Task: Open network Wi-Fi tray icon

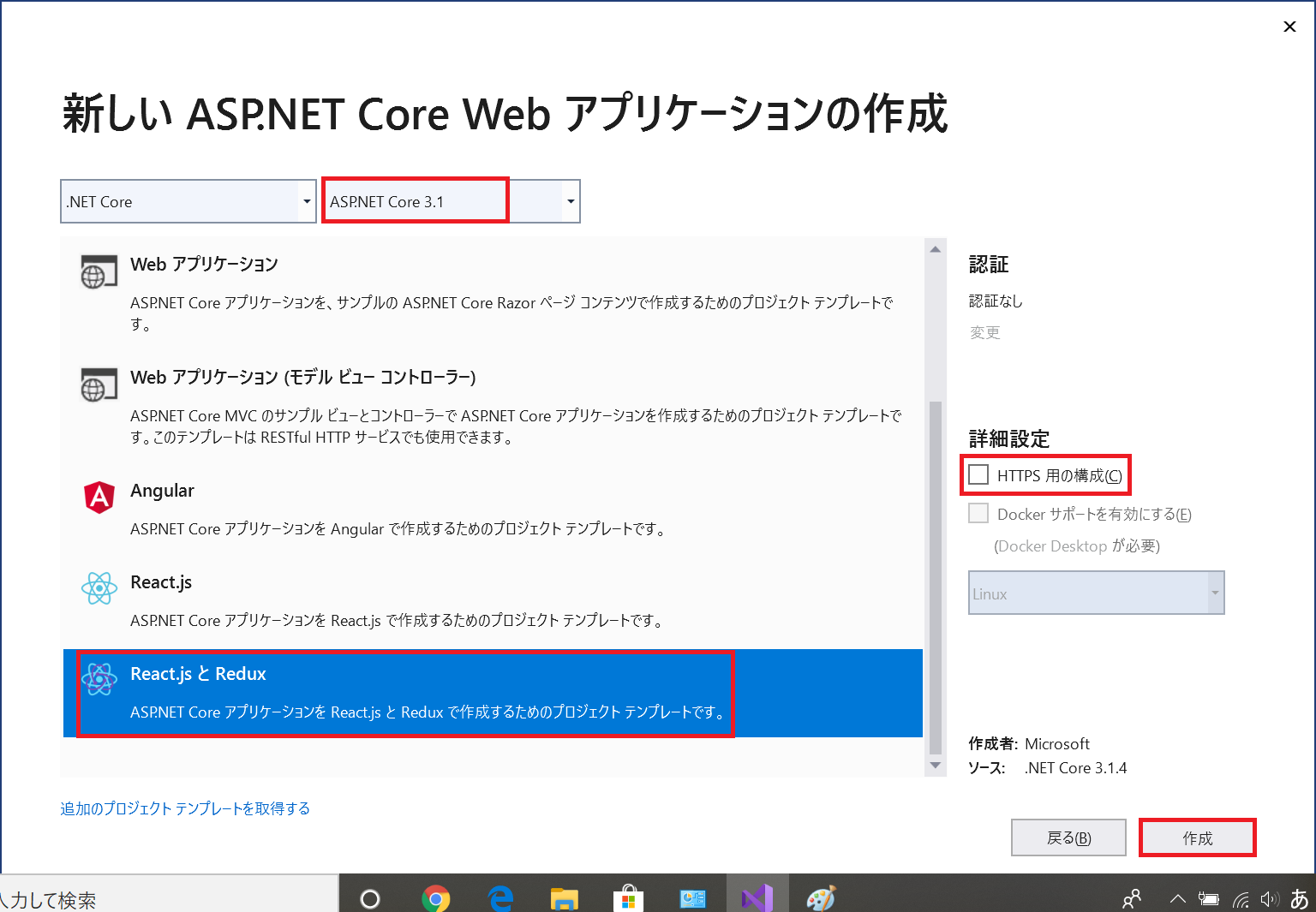Action: tap(1240, 899)
